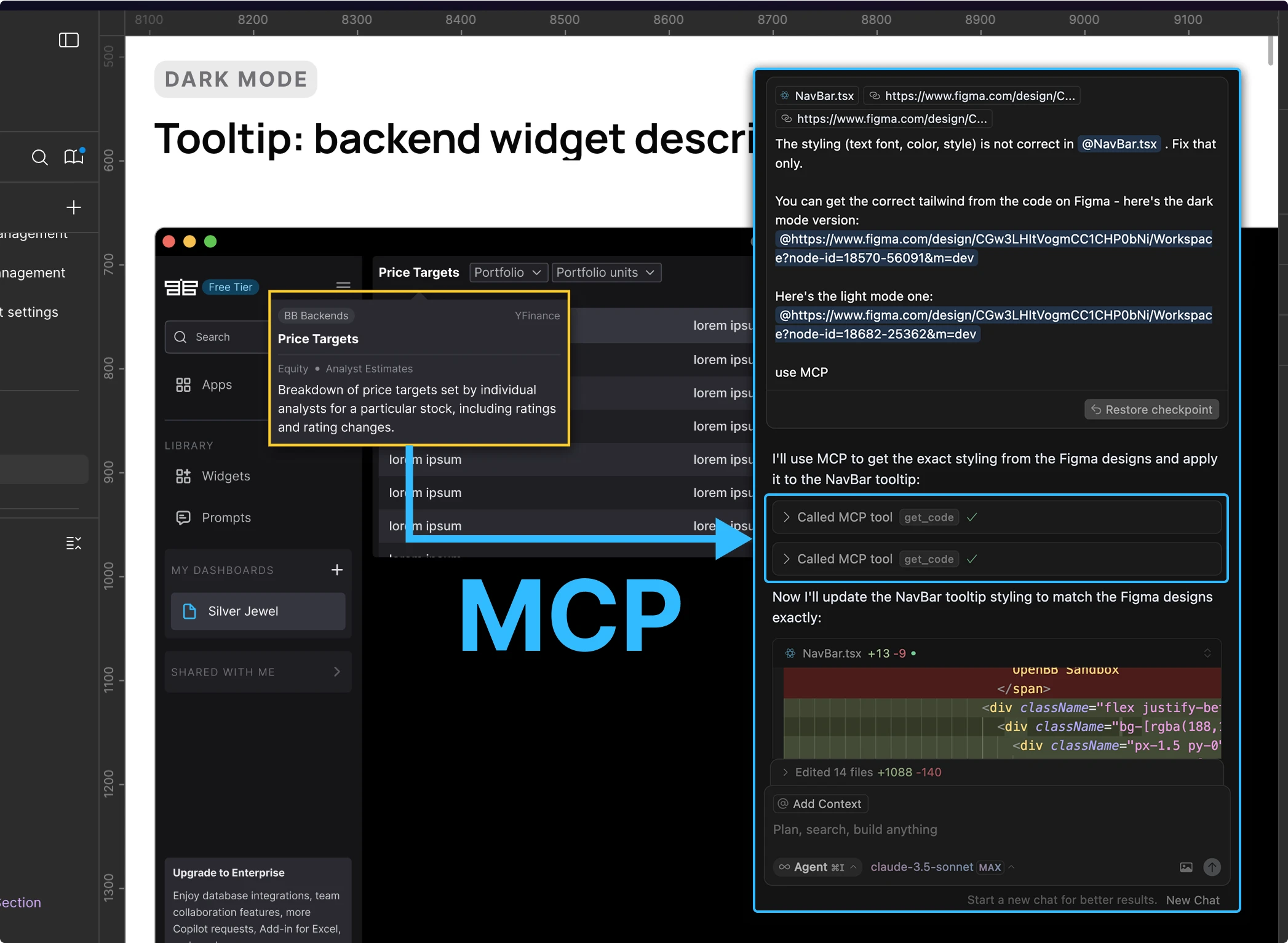The height and width of the screenshot is (943, 1288).
Task: Click the hamburger menu icon by Free Tier
Action: [343, 285]
